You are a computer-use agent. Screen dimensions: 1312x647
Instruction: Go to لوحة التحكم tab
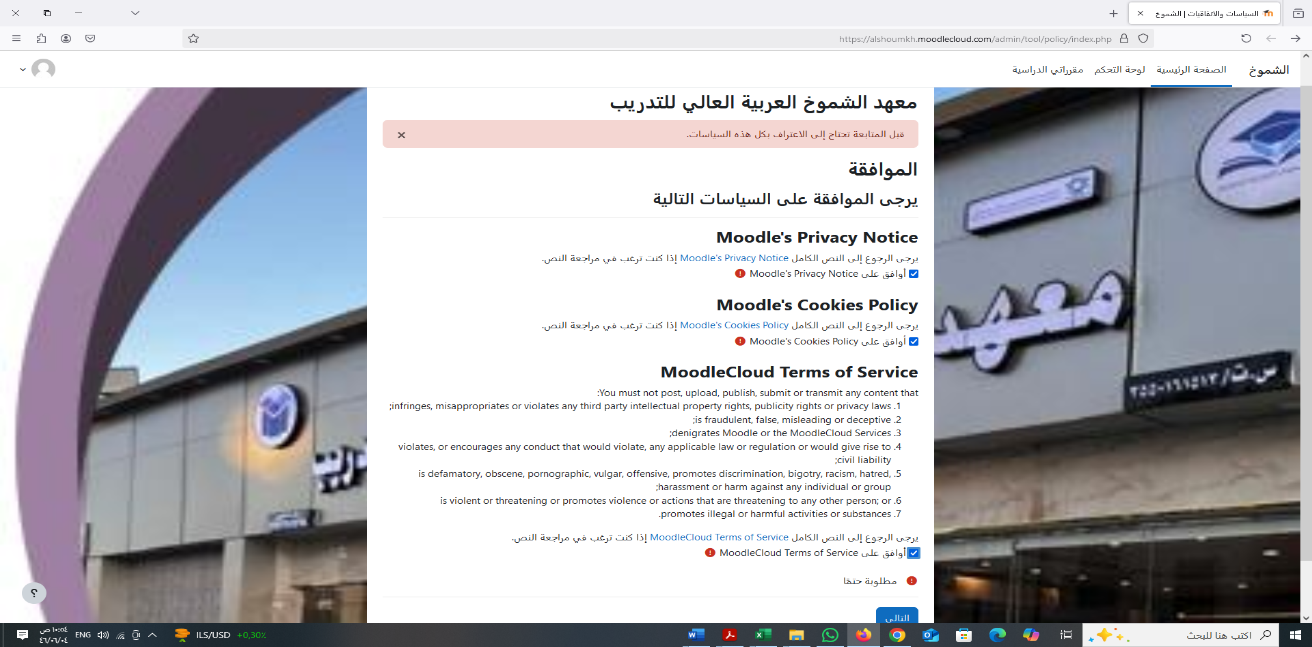pyautogui.click(x=1119, y=70)
